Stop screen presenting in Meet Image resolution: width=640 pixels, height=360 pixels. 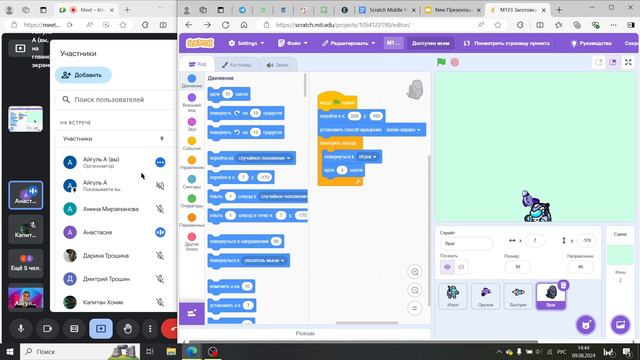tap(101, 329)
